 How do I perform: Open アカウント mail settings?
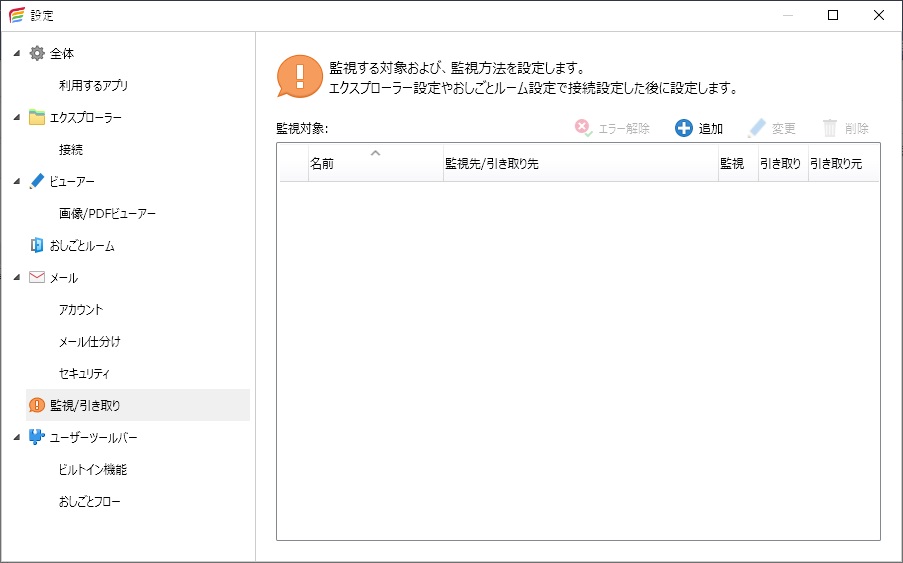pos(81,310)
